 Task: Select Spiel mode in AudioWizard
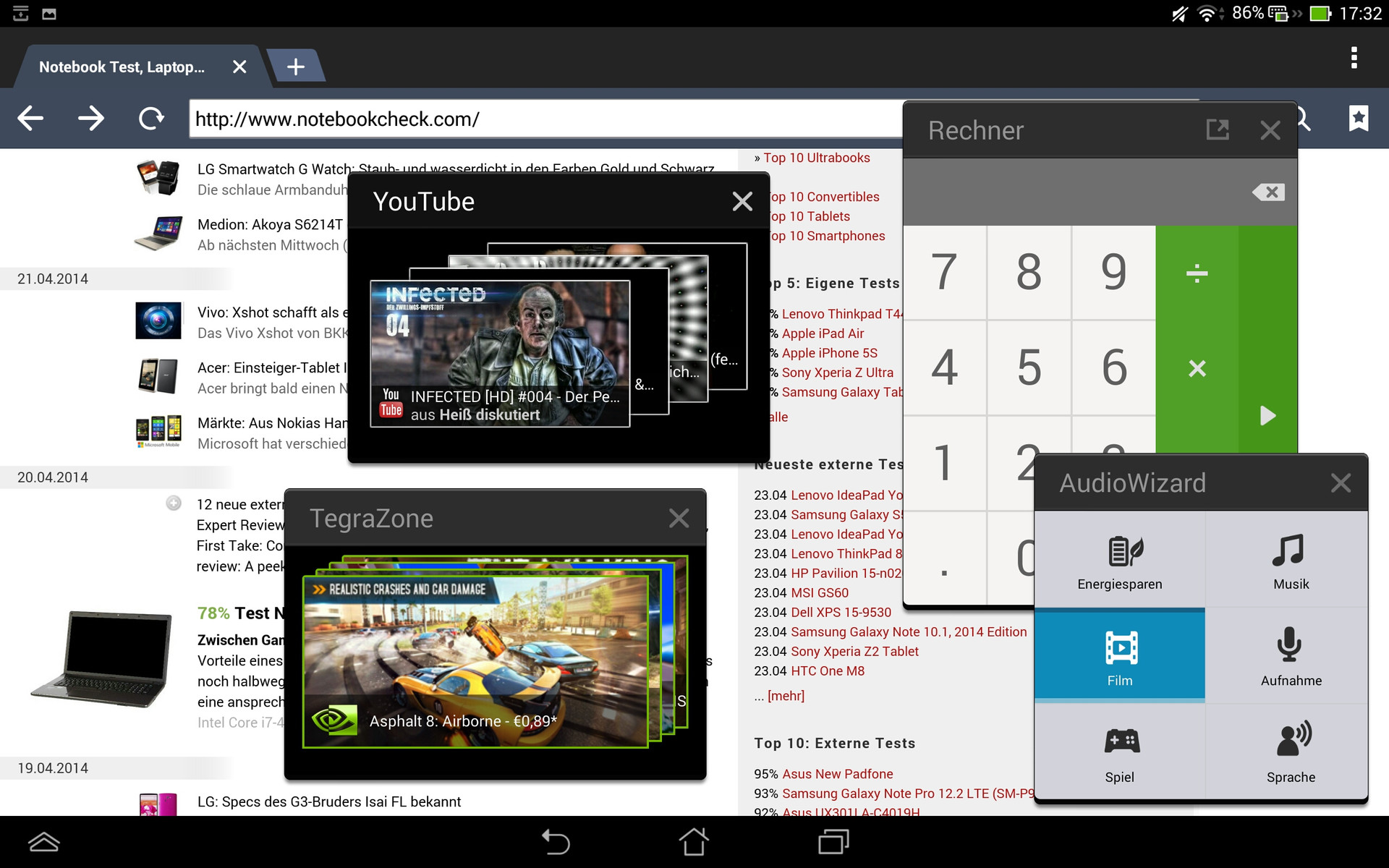pyautogui.click(x=1119, y=752)
